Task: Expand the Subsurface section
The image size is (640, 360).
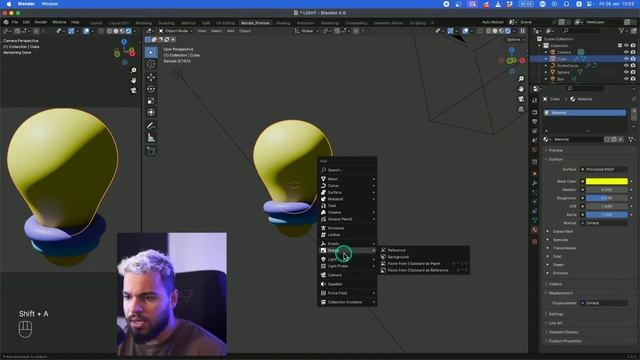Action: 562,231
